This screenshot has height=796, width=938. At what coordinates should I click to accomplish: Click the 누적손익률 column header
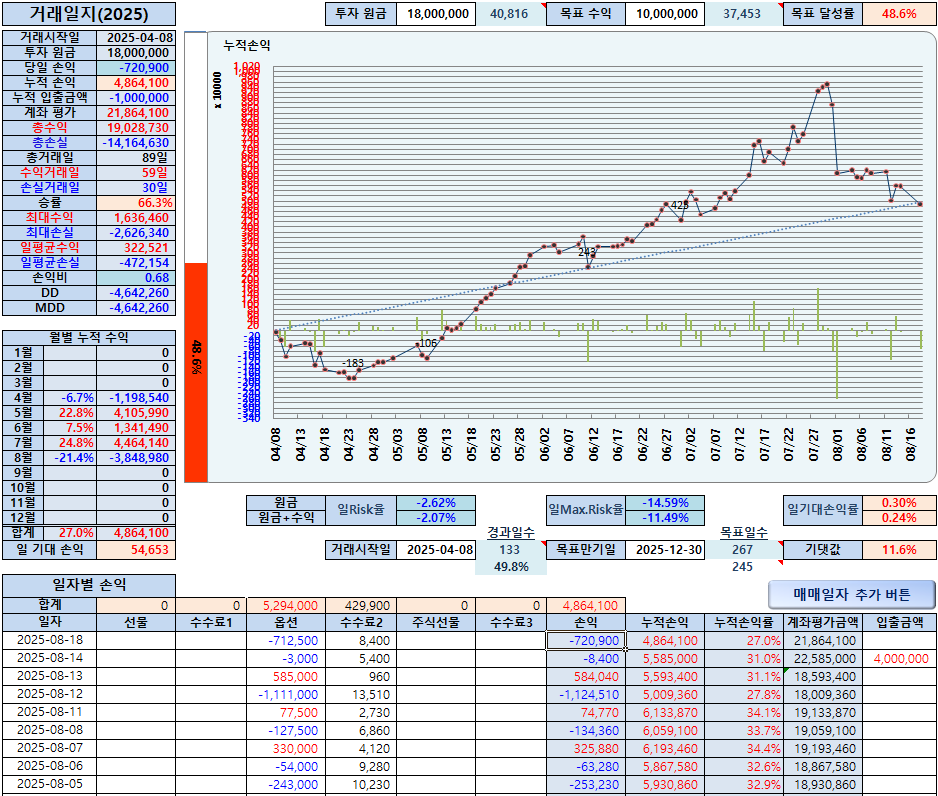click(743, 623)
